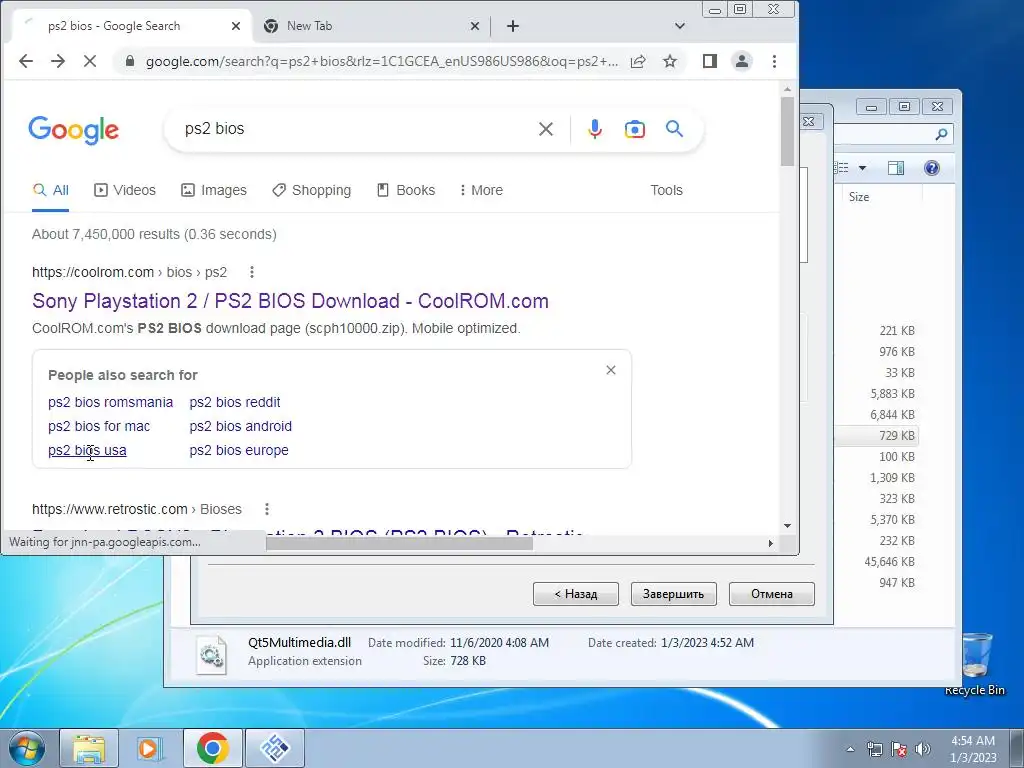Click the Назад button in installer

pos(575,594)
